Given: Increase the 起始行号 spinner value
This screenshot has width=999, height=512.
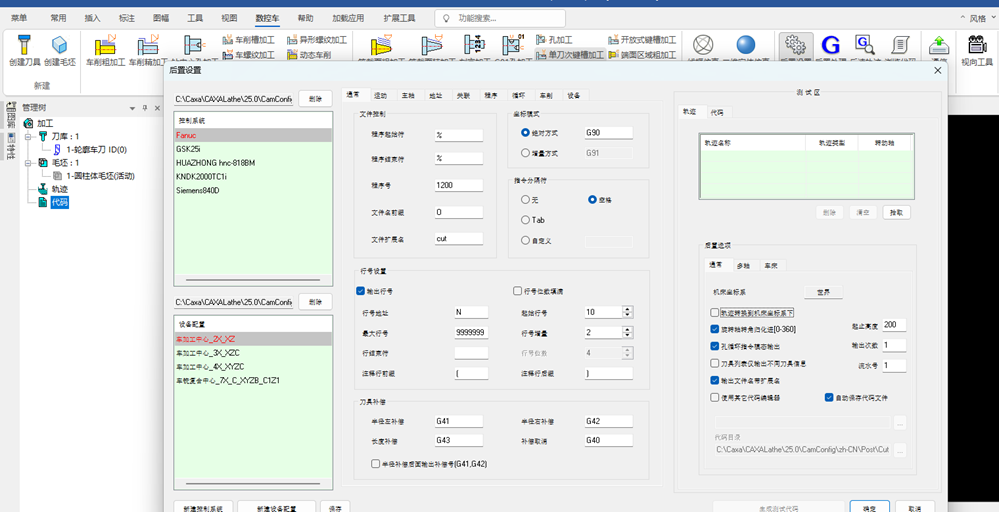Looking at the screenshot, I should 628,309.
